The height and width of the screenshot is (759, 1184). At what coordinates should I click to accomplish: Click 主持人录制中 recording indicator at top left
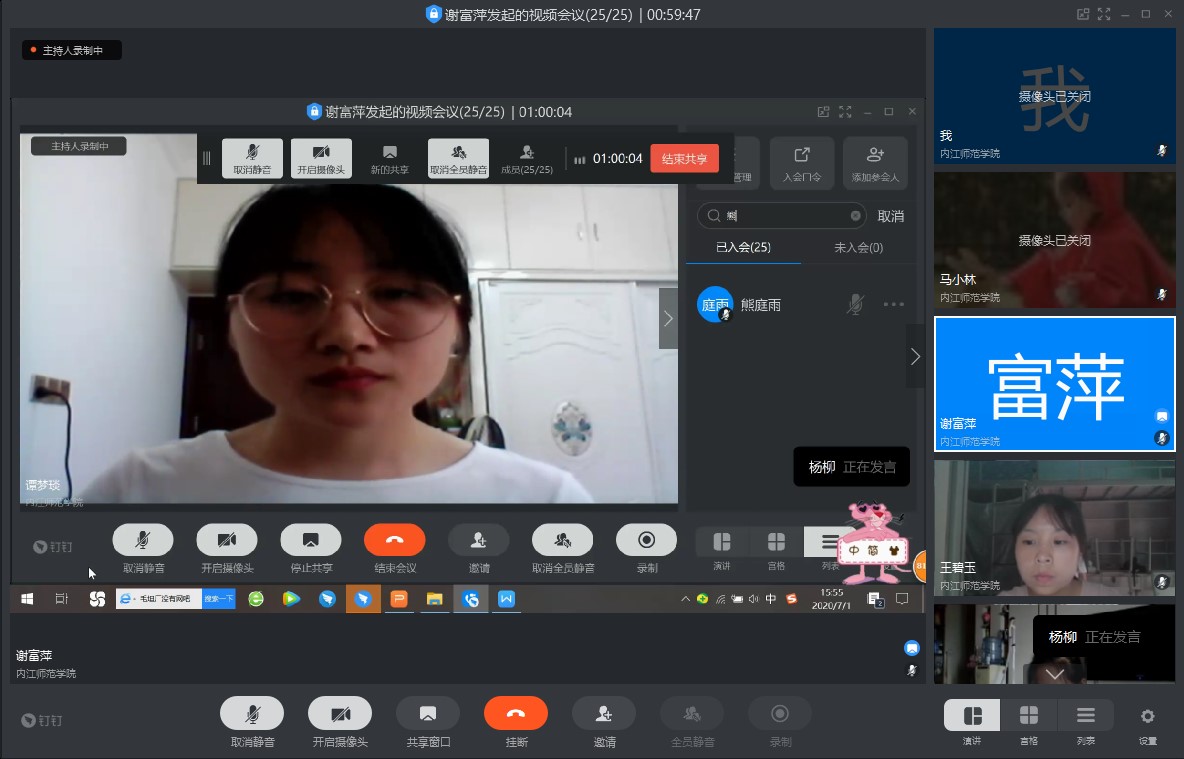pyautogui.click(x=72, y=51)
